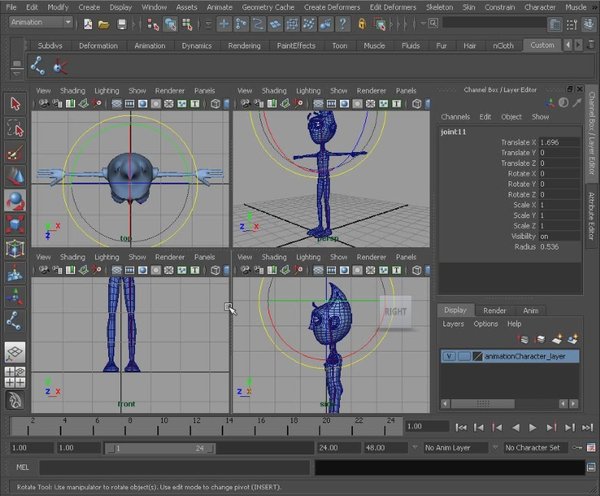The width and height of the screenshot is (600, 496).
Task: Toggle V visibility of animationCharacter_layer
Action: click(449, 355)
